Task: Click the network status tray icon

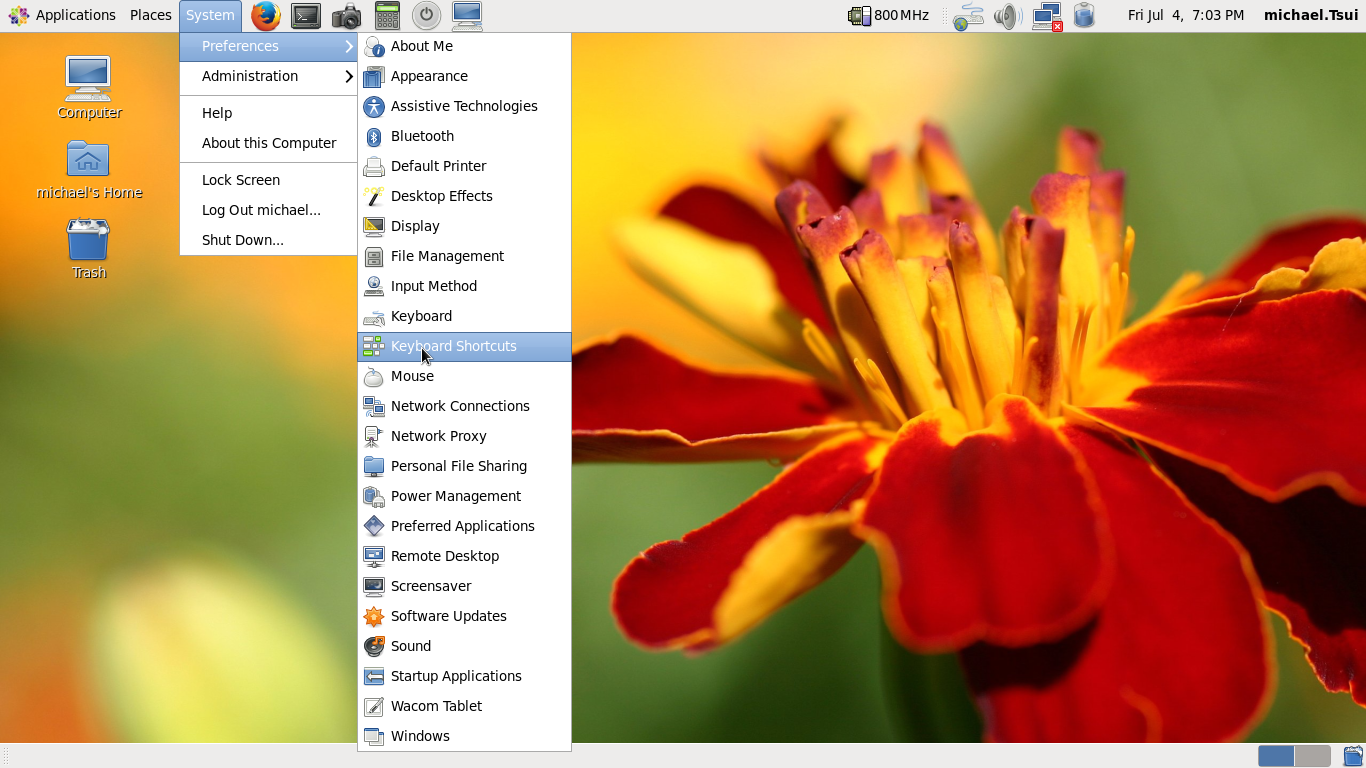Action: [1047, 15]
